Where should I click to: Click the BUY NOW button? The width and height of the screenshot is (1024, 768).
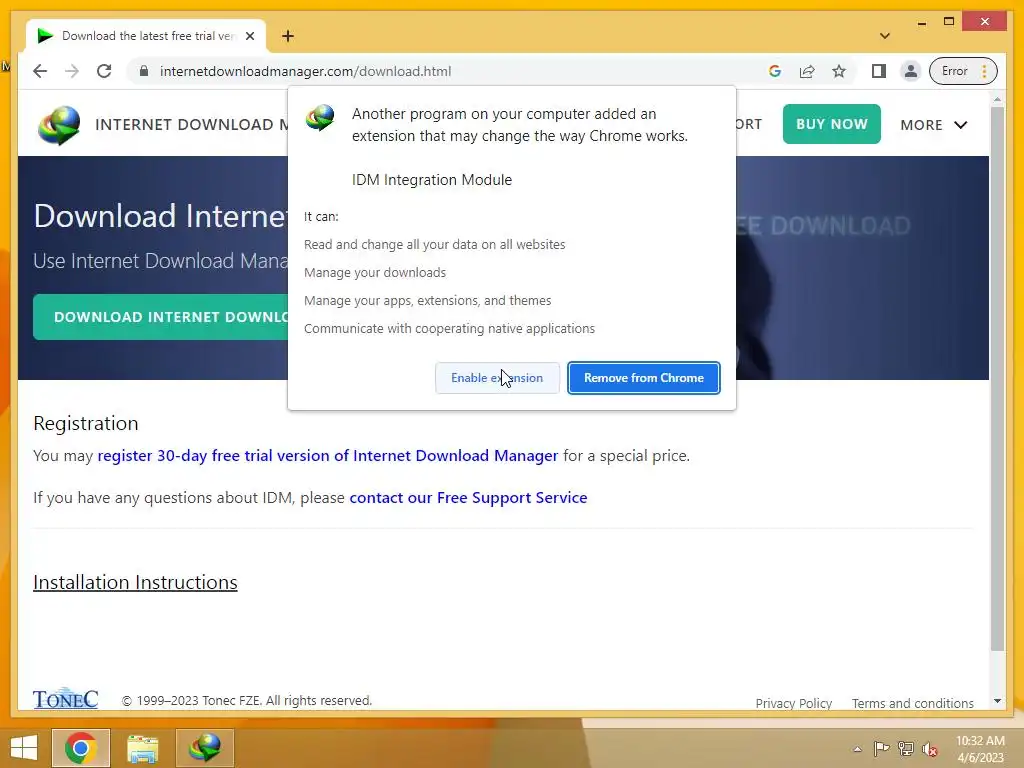click(x=831, y=124)
